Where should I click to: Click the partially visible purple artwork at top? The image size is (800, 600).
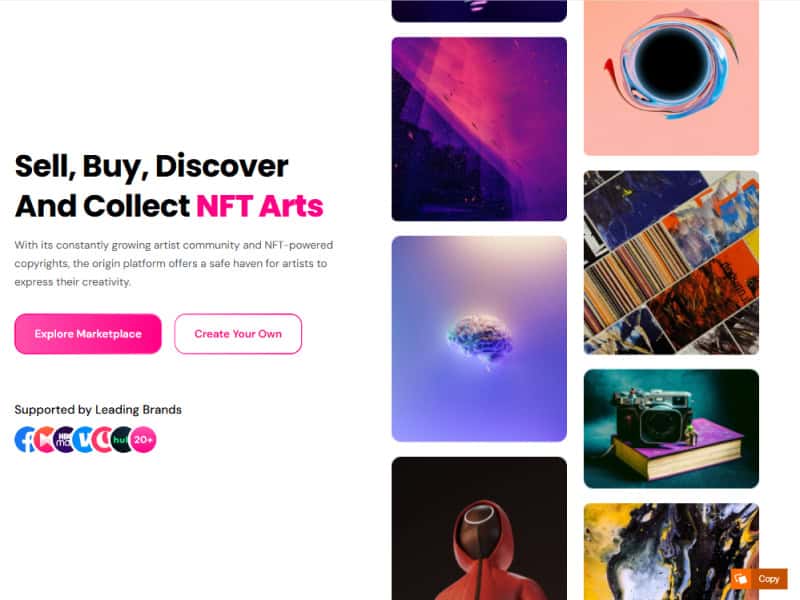479,11
